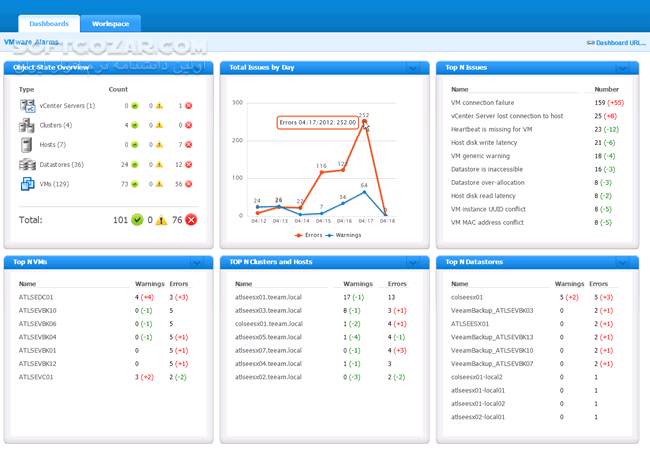Click the vCenter Servers type icon
The width and height of the screenshot is (650, 453).
[x=28, y=105]
